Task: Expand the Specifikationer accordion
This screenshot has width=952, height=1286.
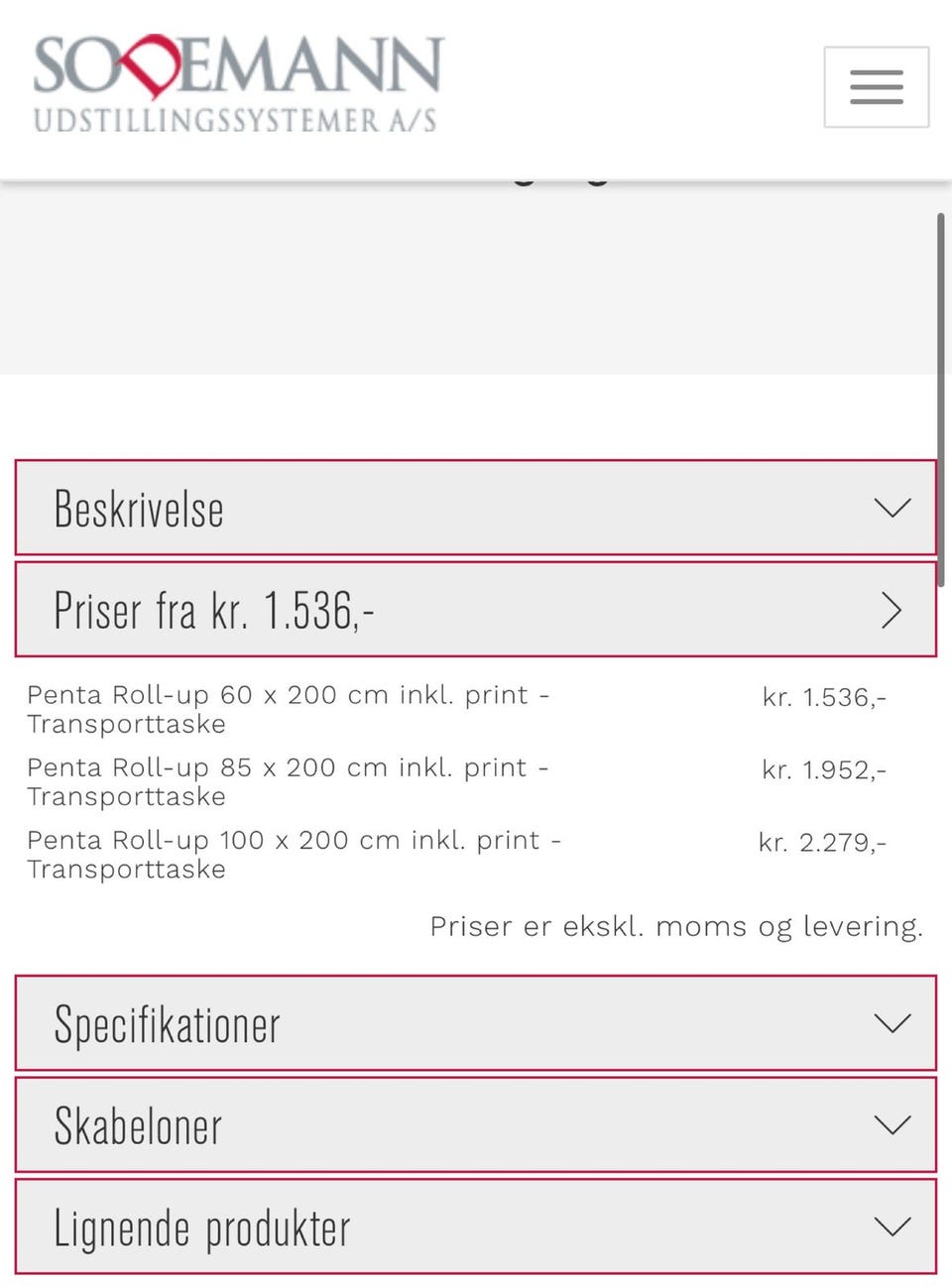Action: click(x=168, y=1024)
